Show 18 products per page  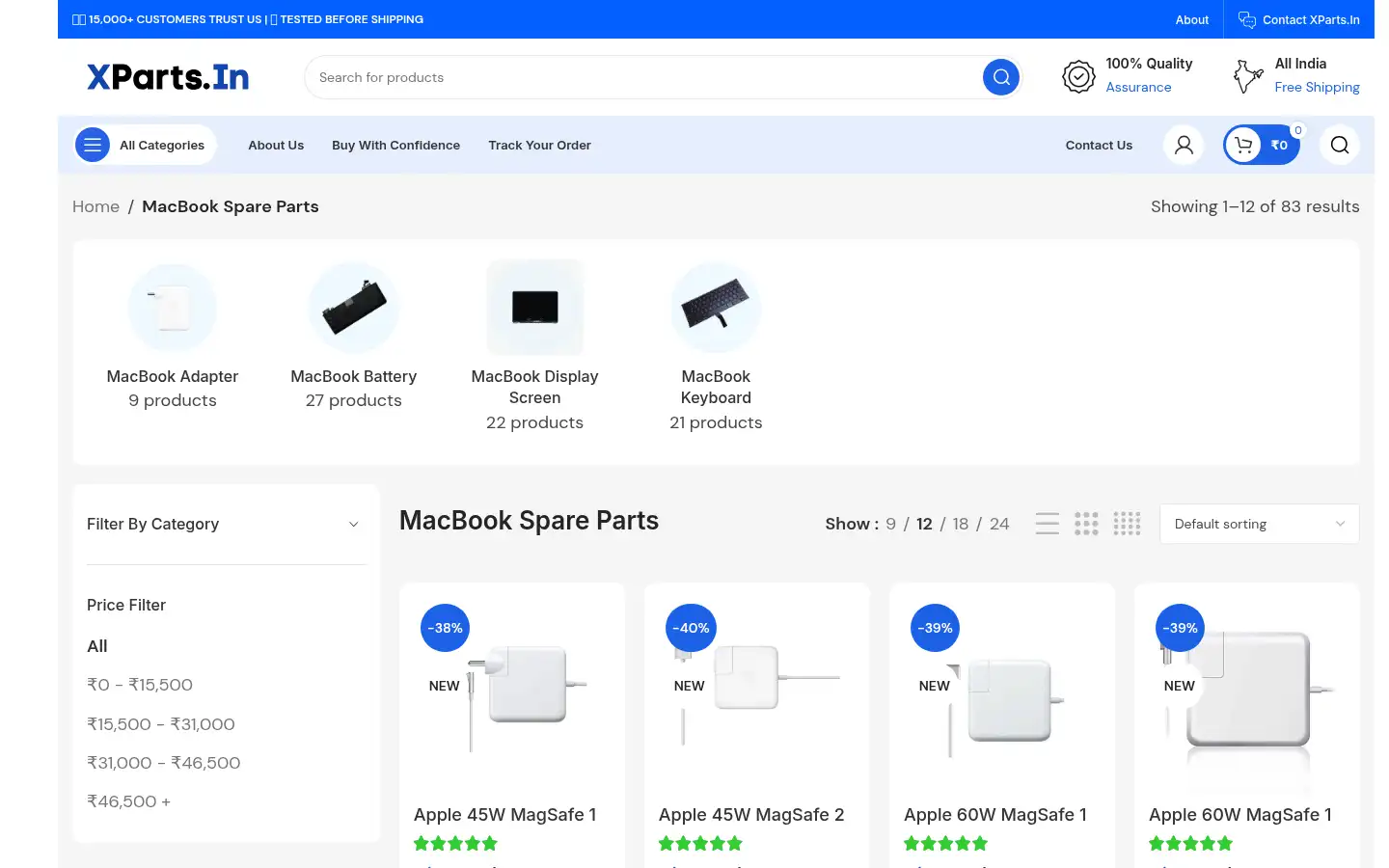click(x=961, y=524)
